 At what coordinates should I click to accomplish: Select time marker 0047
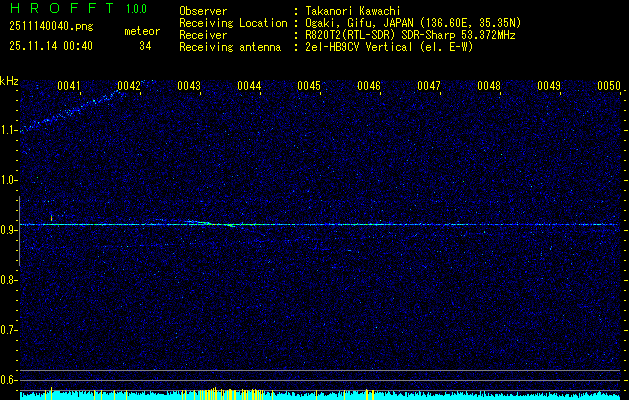[x=429, y=87]
